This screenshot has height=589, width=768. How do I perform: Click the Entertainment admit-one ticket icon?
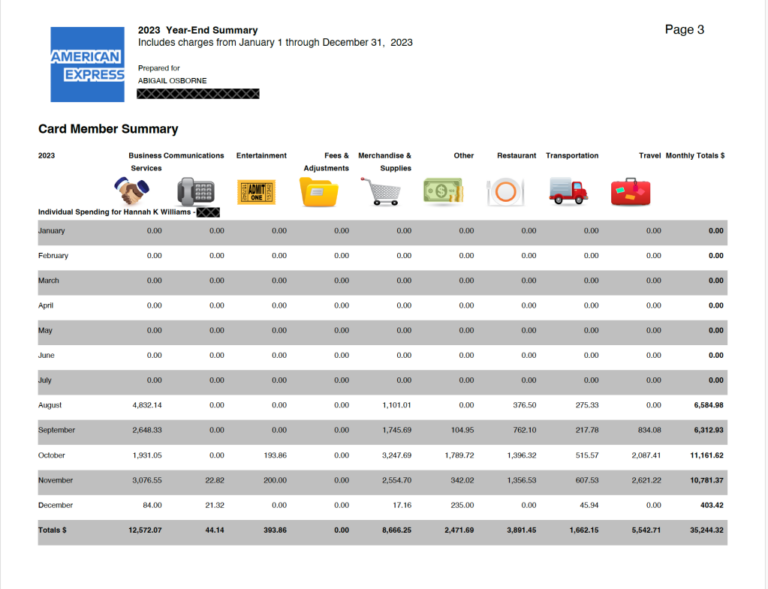click(x=256, y=191)
